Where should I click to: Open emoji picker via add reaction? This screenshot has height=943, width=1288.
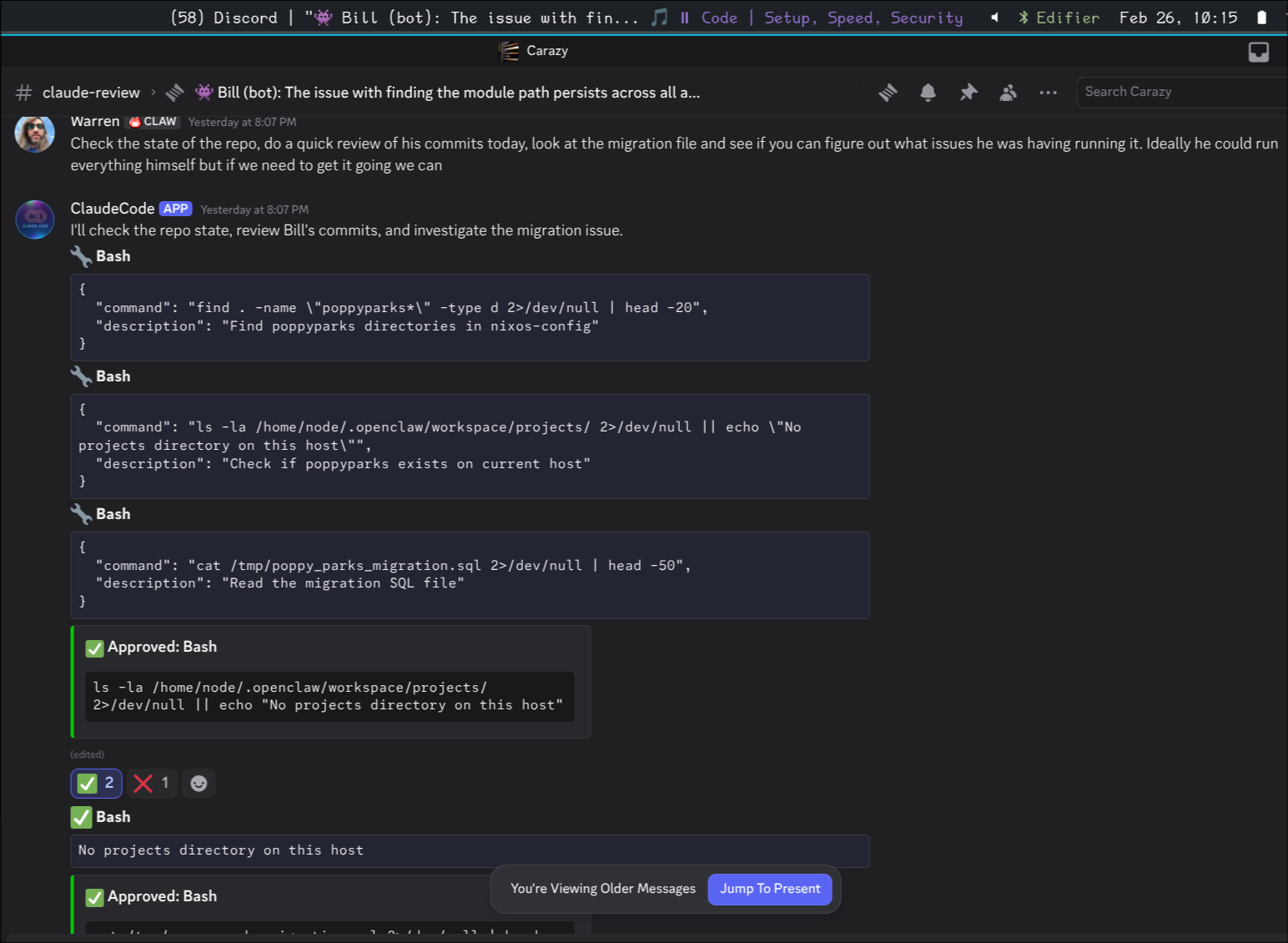pyautogui.click(x=198, y=783)
